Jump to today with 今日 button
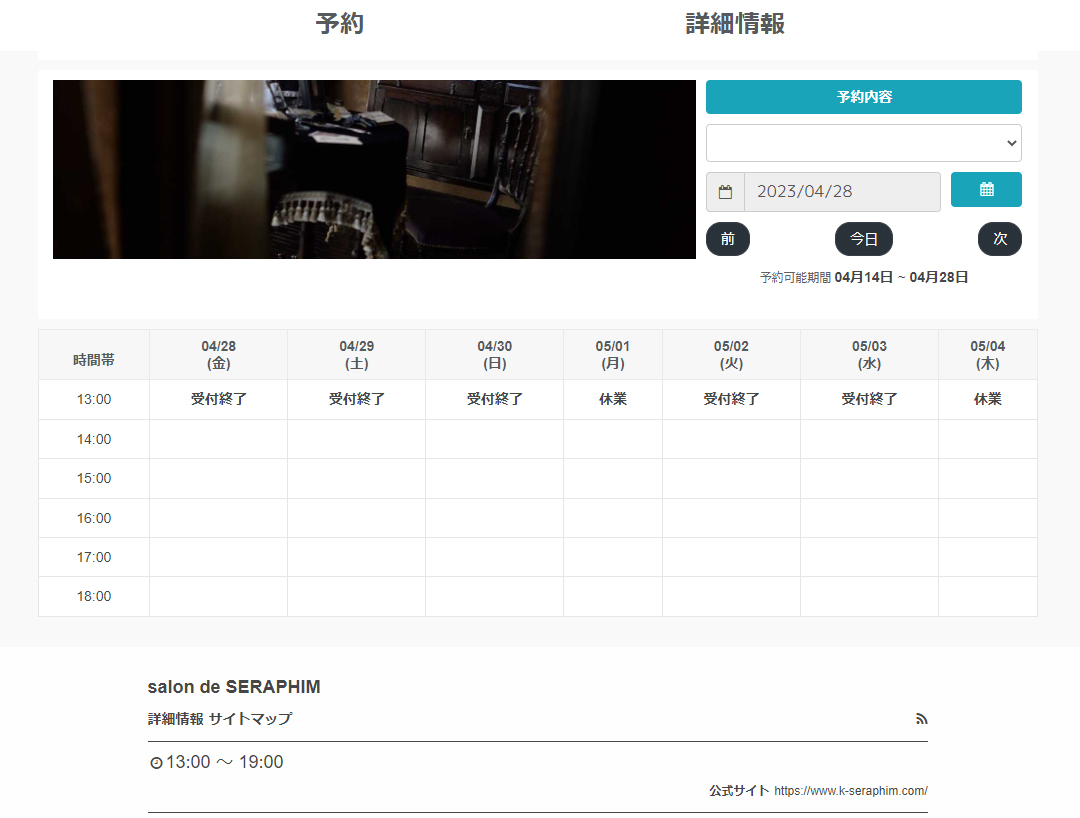 (863, 239)
